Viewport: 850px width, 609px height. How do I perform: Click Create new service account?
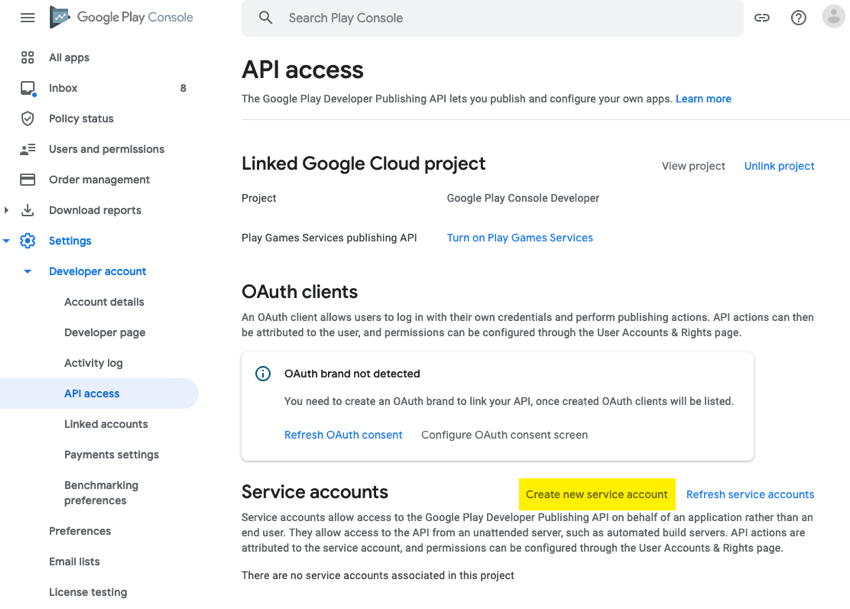(596, 494)
